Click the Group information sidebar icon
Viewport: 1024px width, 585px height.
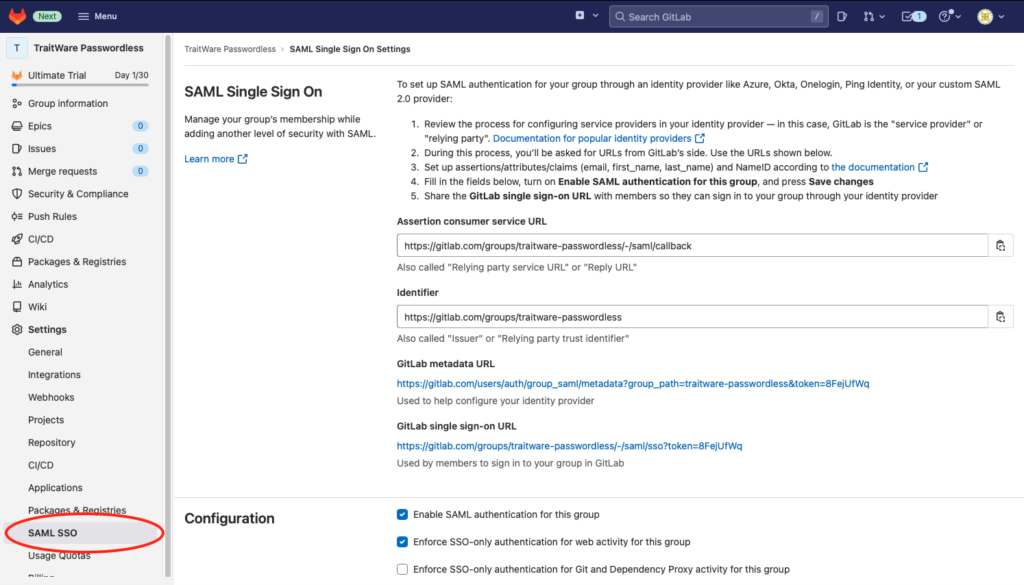pos(17,103)
